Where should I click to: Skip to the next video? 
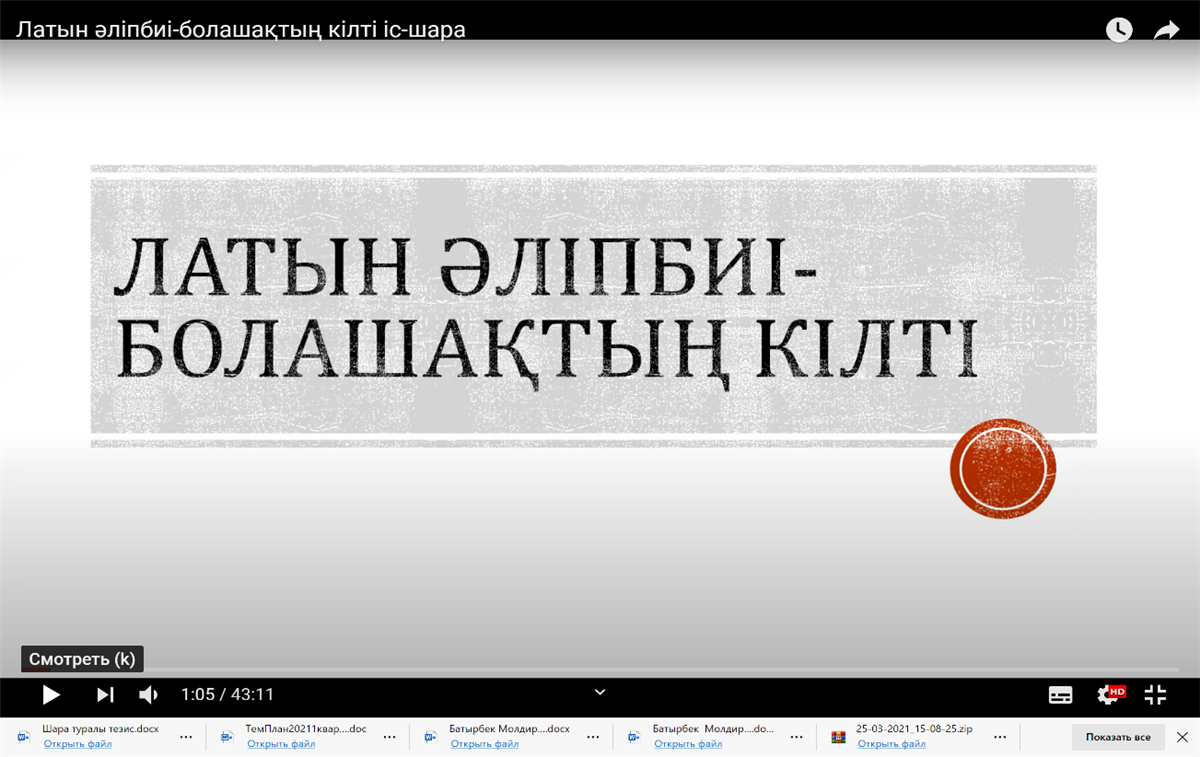105,694
